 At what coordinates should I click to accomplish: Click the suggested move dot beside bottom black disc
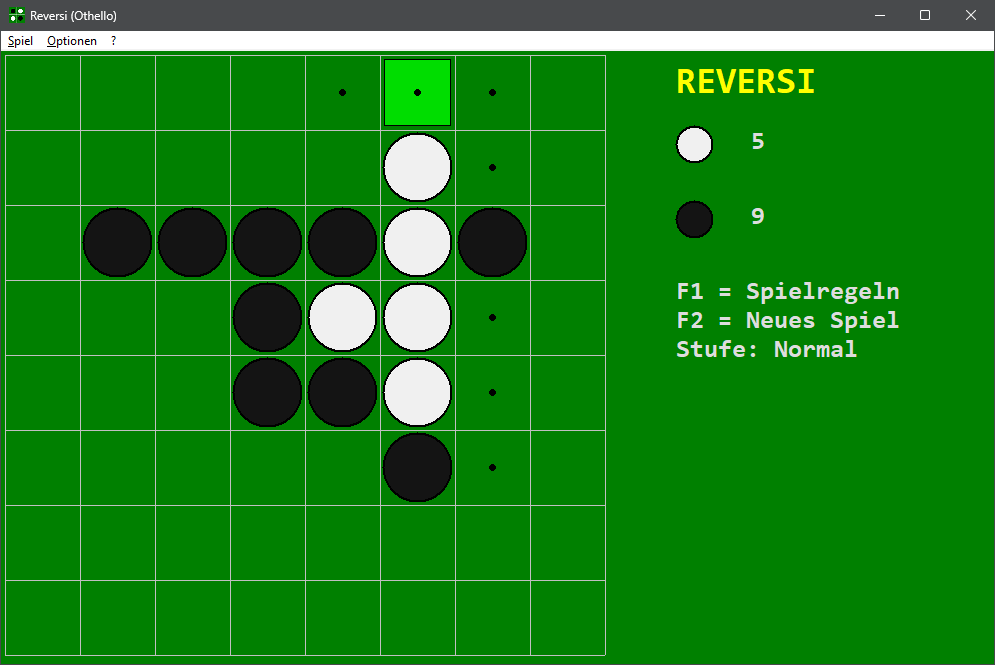pyautogui.click(x=492, y=467)
